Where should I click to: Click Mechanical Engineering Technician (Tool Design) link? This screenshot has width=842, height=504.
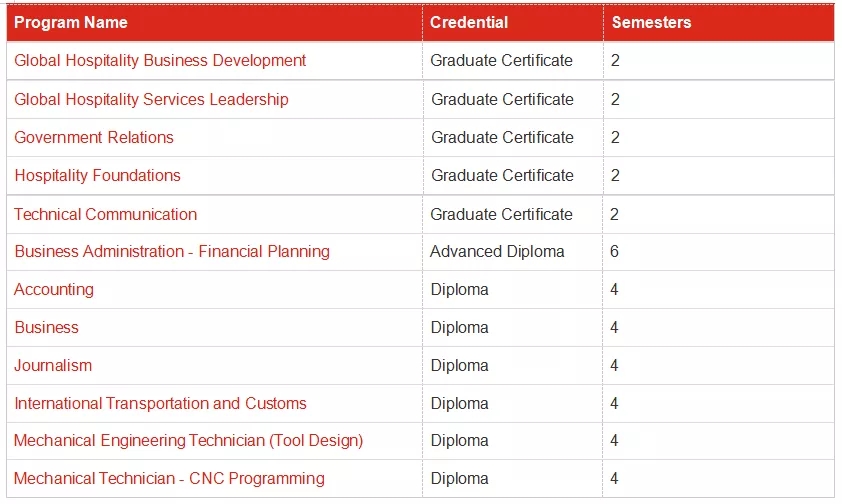[188, 440]
